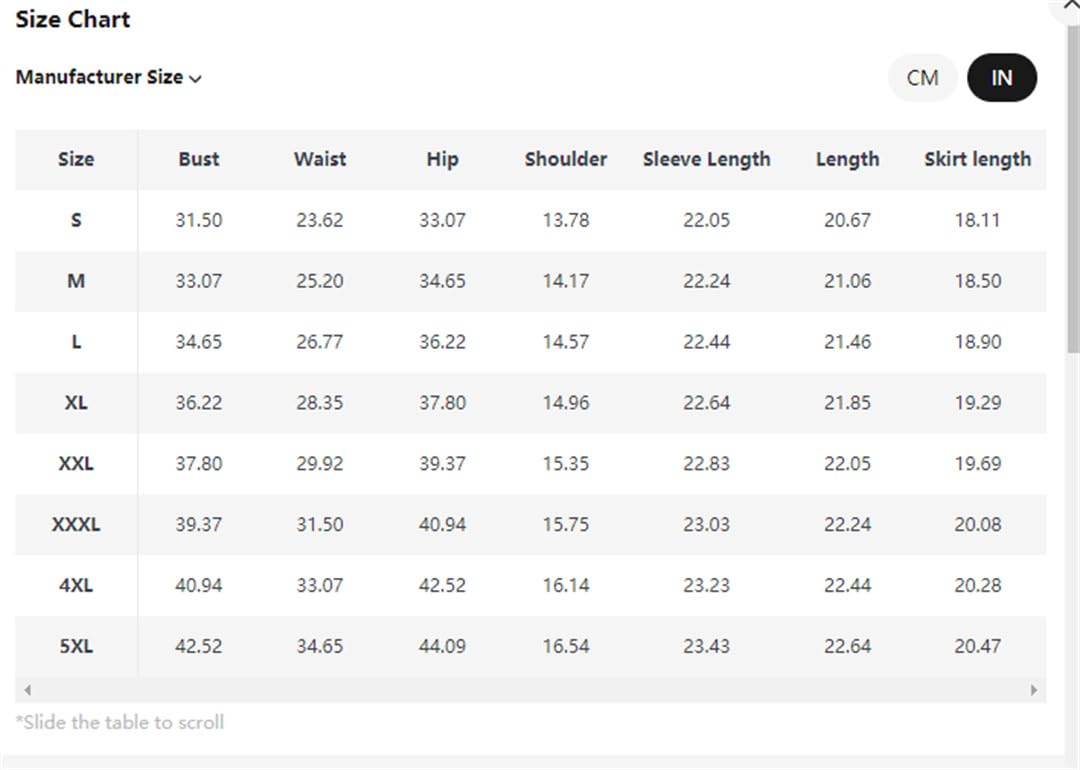This screenshot has height=770, width=1080.
Task: Click the 5XL size row label
Action: [76, 647]
